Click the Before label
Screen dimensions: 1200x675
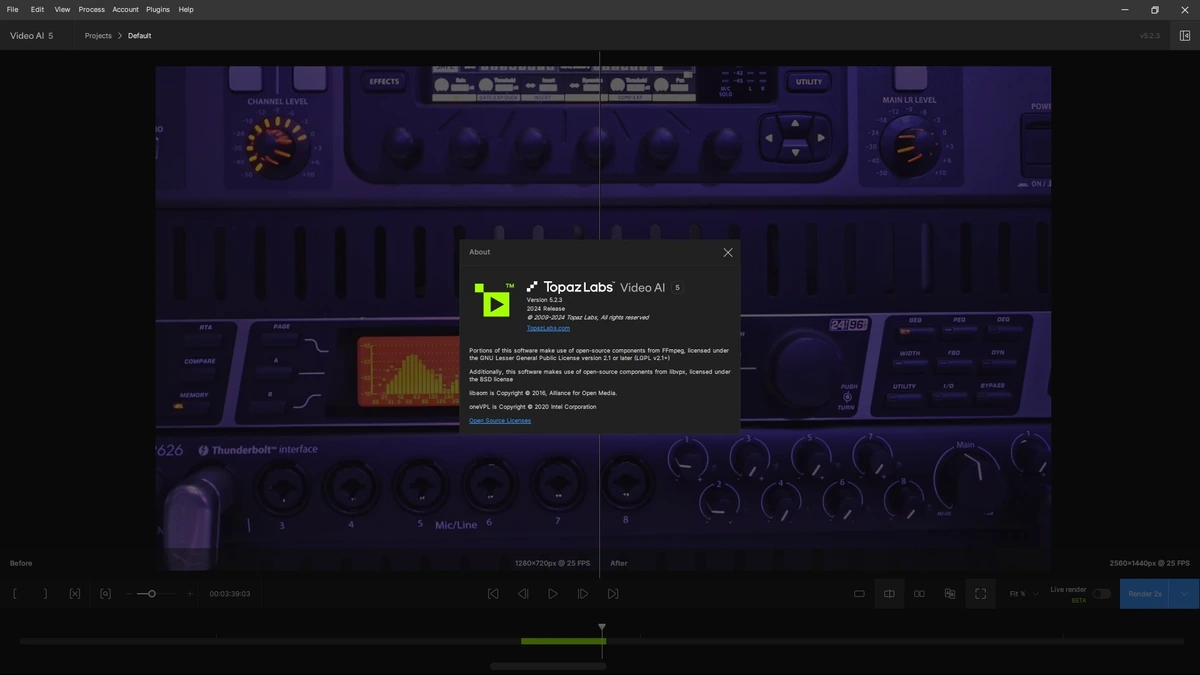21,563
